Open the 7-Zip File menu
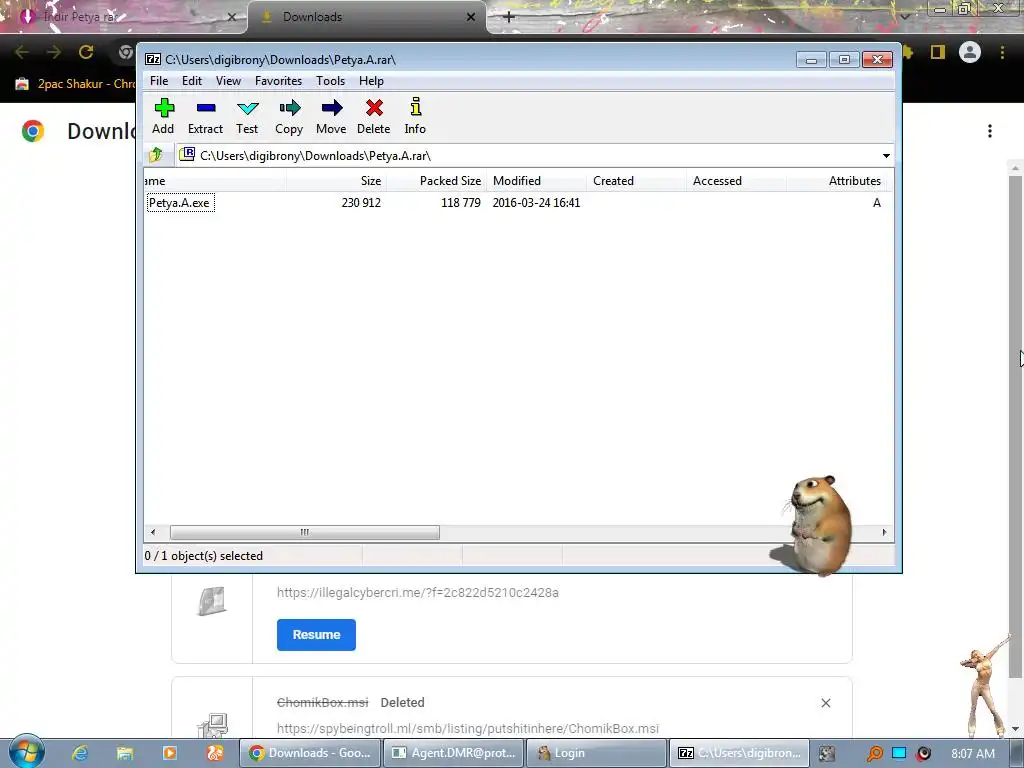The image size is (1024, 768). (159, 81)
